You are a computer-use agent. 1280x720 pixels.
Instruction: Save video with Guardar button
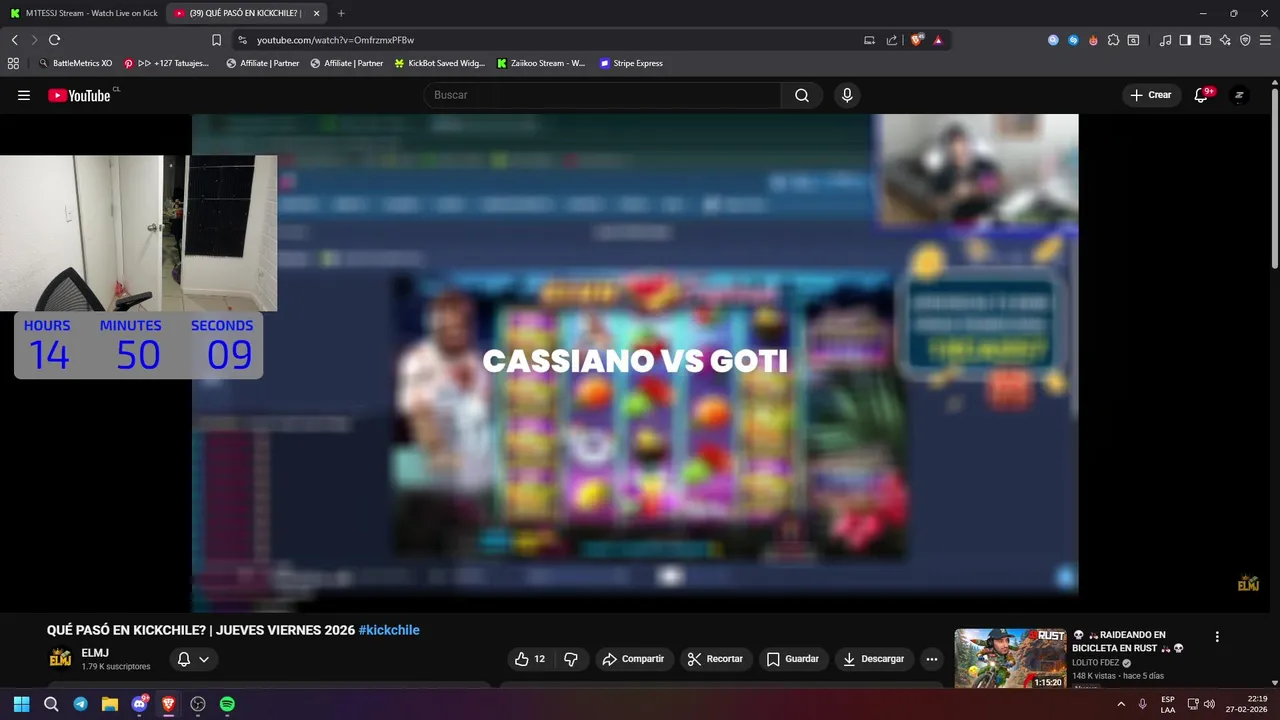(794, 659)
